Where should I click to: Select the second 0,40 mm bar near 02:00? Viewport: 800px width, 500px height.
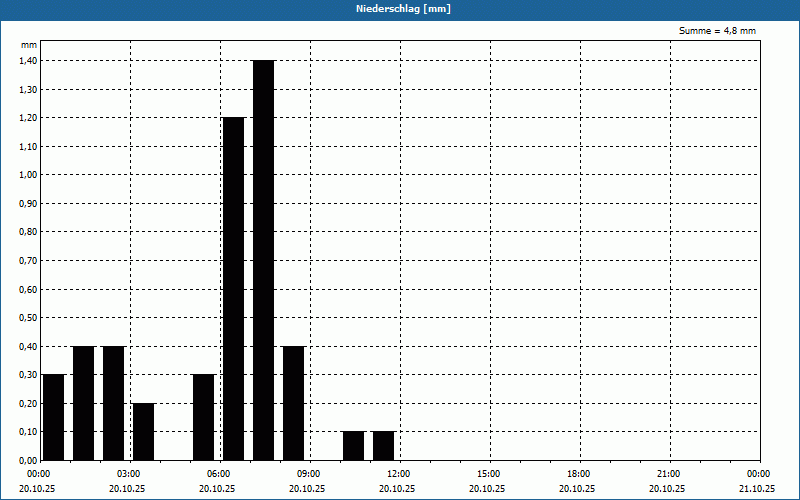coord(114,403)
